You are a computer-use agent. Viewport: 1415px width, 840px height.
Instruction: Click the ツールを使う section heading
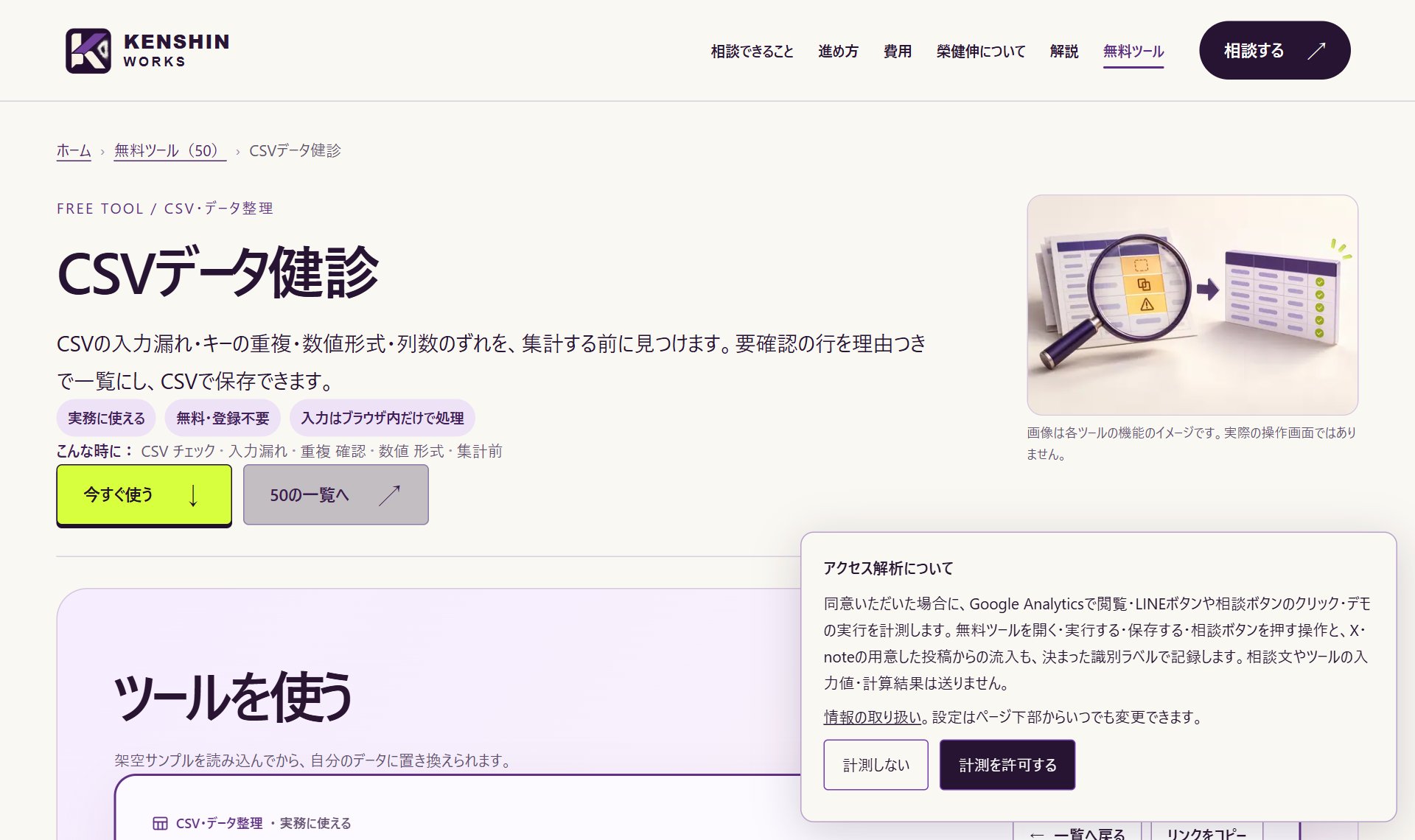tap(234, 697)
